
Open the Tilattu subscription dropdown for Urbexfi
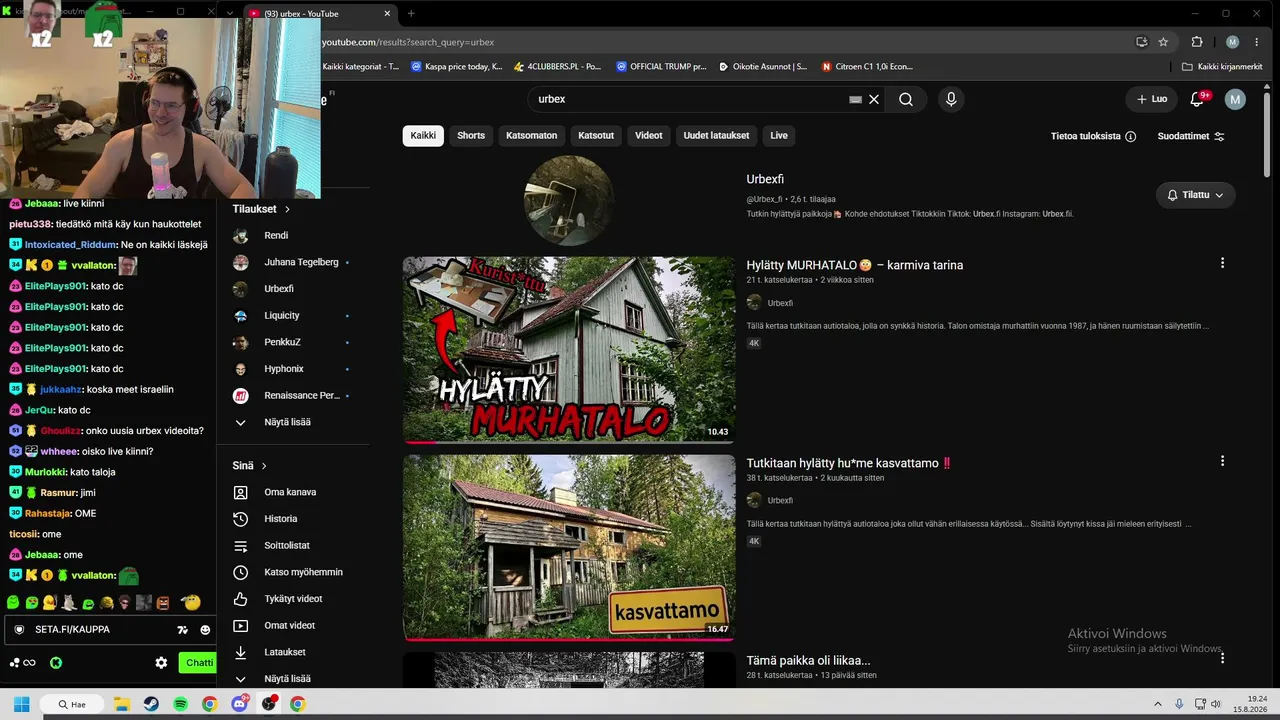pyautogui.click(x=1195, y=195)
